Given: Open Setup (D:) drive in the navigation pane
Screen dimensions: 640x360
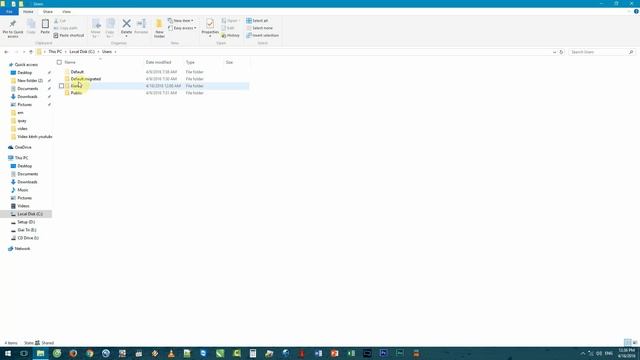Looking at the screenshot, I should [26, 222].
